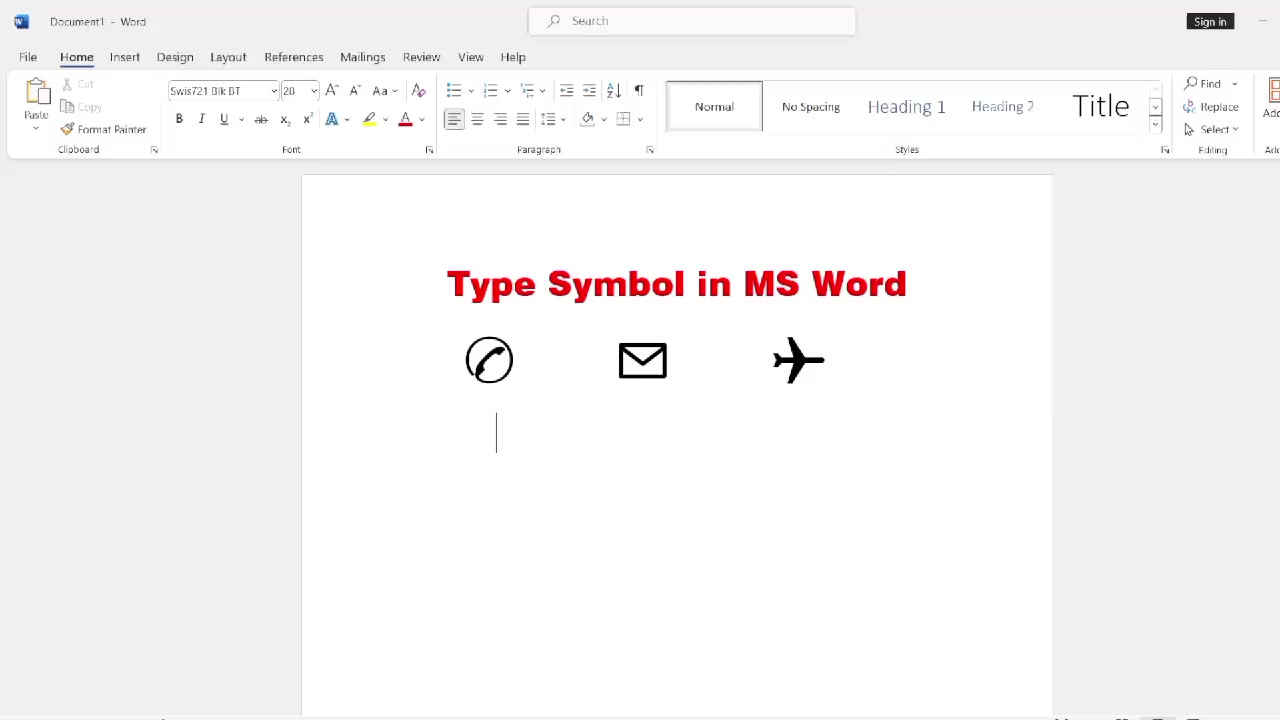Viewport: 1280px width, 720px height.
Task: Align the paragraph to the right
Action: point(500,119)
